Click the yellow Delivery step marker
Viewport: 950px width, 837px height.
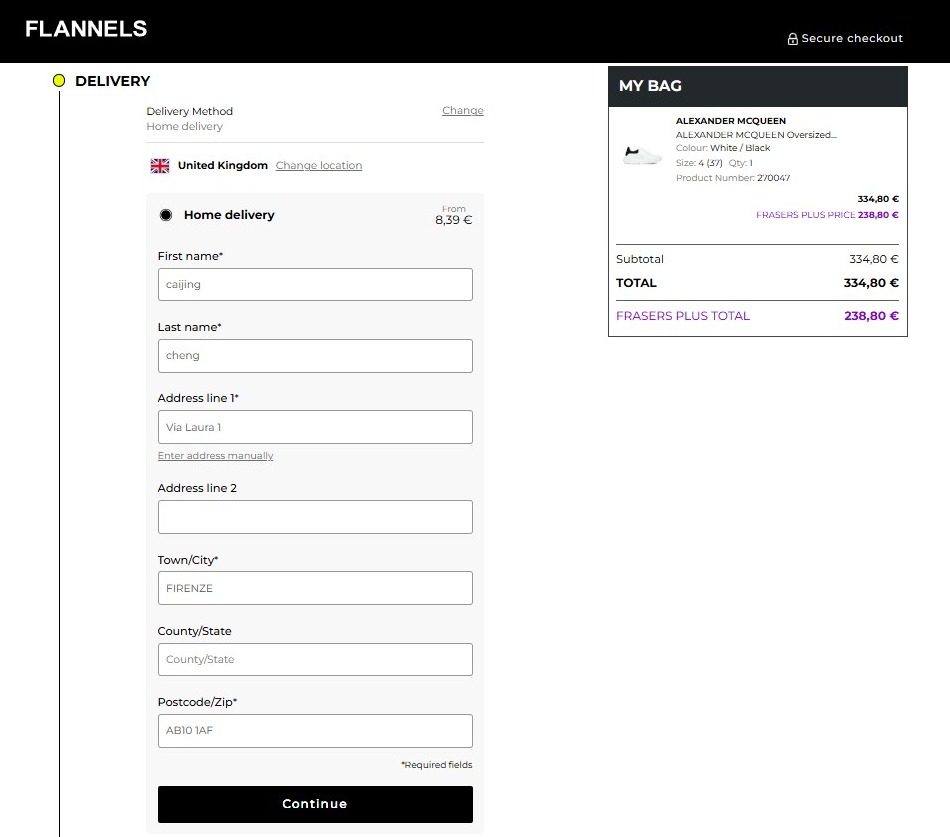pos(59,81)
